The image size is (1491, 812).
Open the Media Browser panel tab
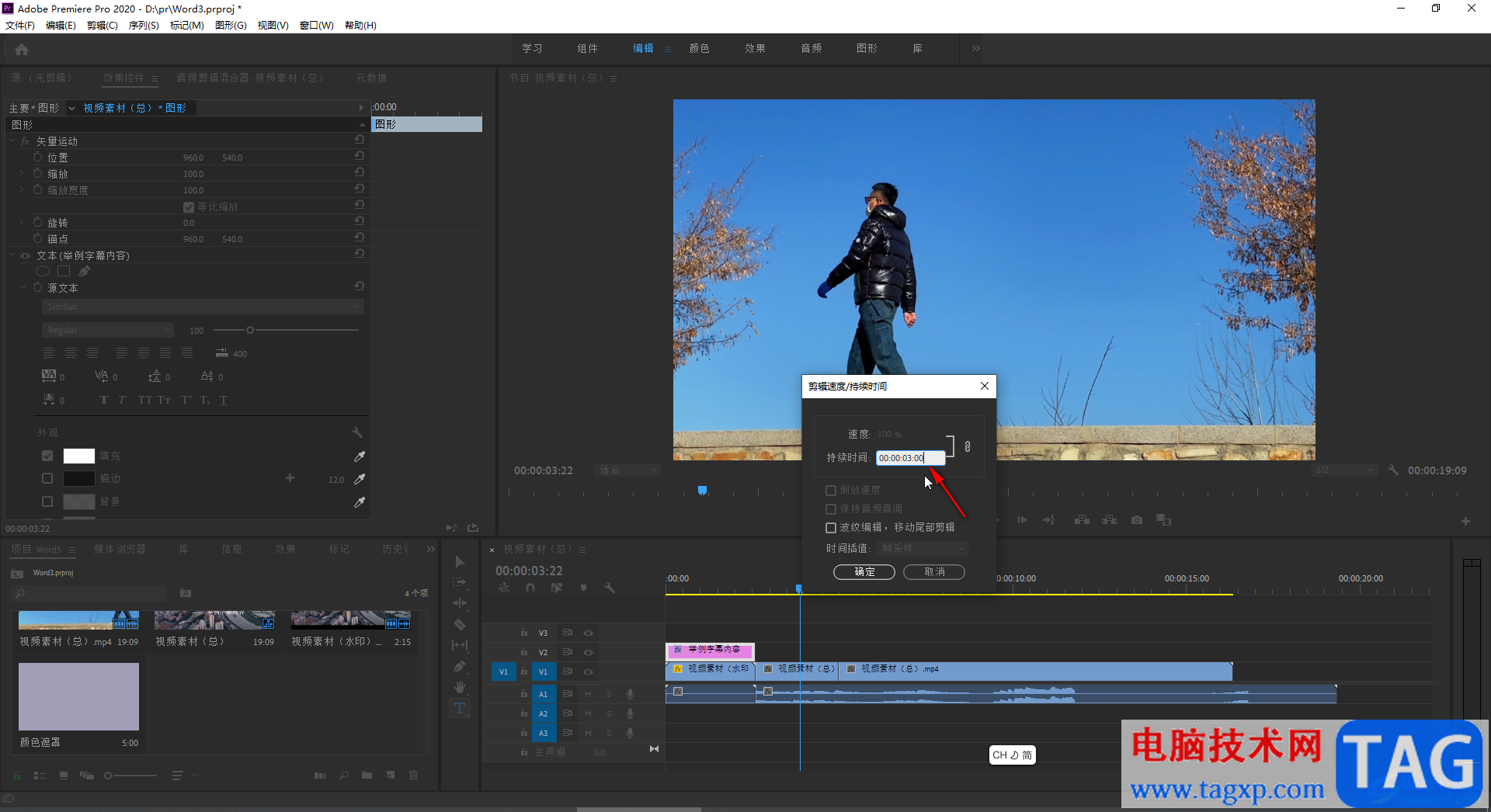click(120, 550)
